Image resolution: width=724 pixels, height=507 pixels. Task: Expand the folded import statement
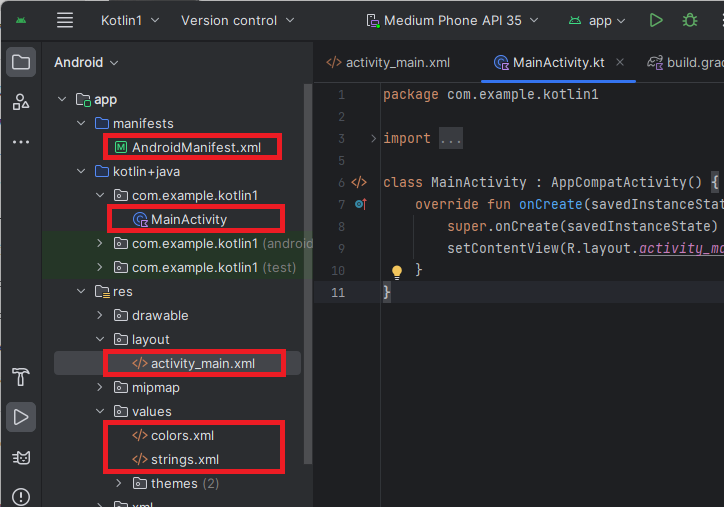(x=373, y=139)
